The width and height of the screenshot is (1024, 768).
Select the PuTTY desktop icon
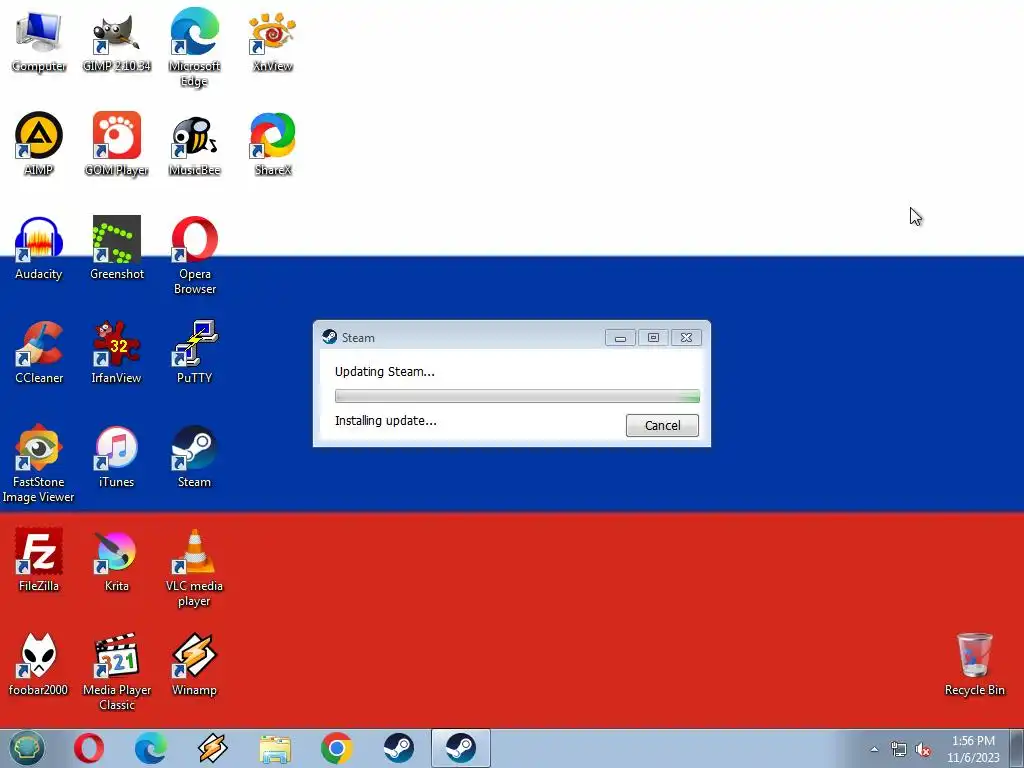[x=194, y=353]
